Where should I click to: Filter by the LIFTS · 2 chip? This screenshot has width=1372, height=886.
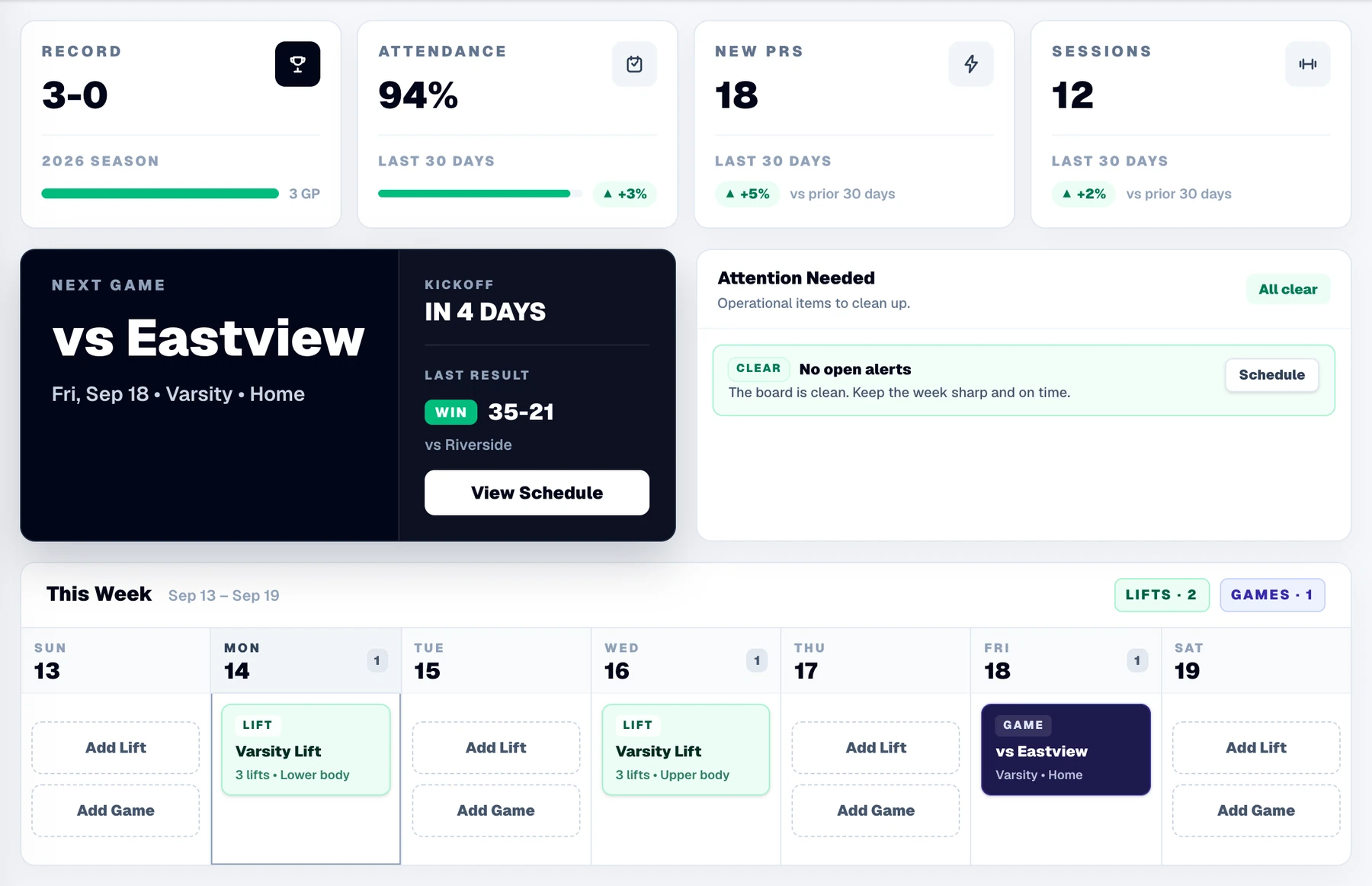[1162, 595]
